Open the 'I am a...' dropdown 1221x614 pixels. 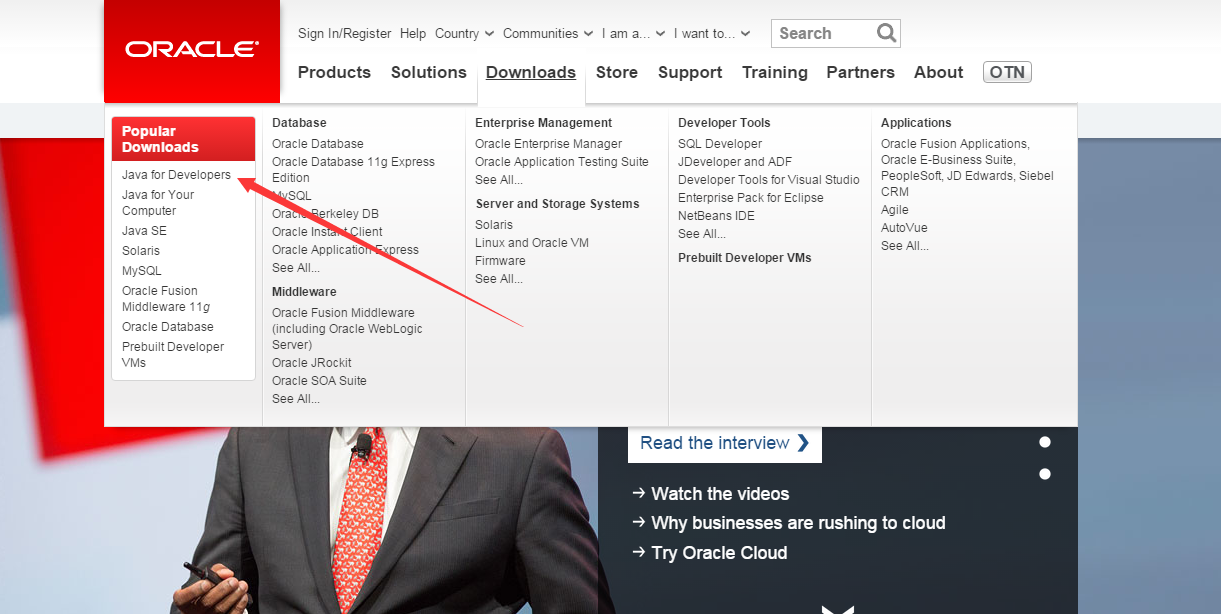pos(633,33)
